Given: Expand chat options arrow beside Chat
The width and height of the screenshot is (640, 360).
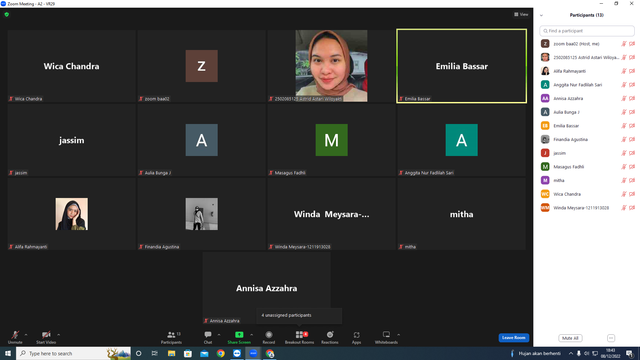Looking at the screenshot, I should click(219, 335).
